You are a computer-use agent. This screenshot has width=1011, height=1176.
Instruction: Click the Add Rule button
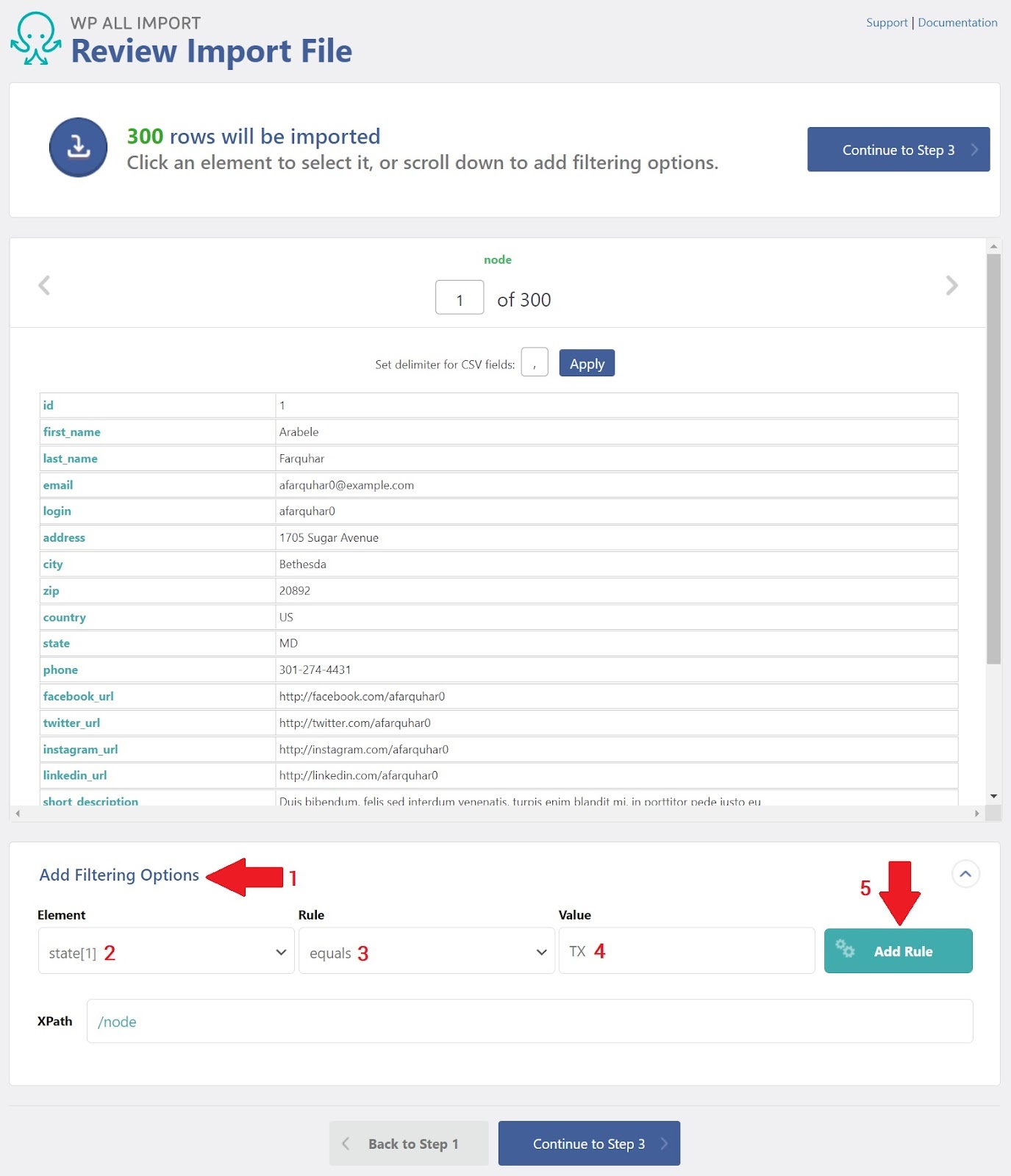click(898, 951)
